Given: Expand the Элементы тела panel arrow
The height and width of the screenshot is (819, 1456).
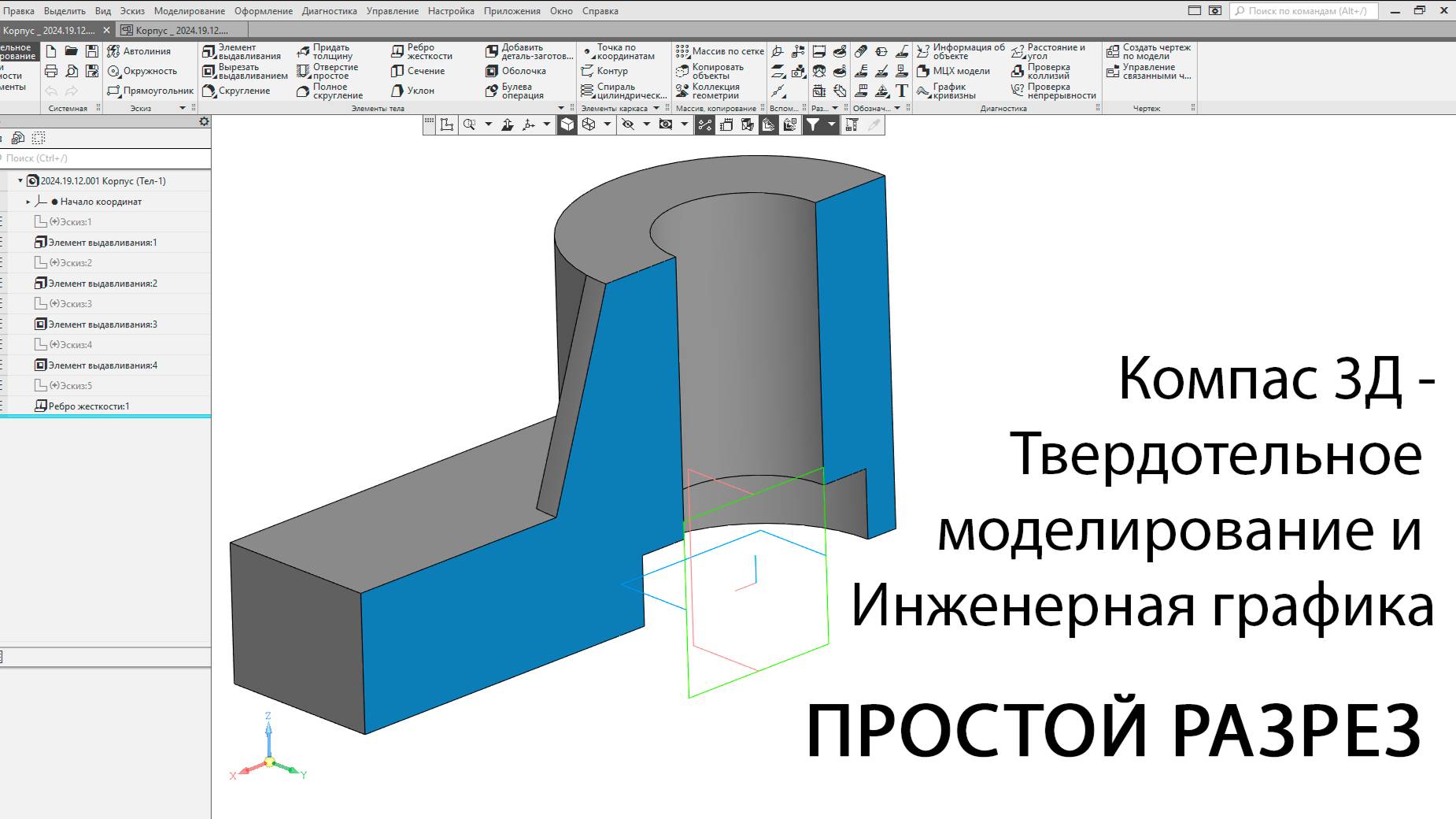Looking at the screenshot, I should (561, 108).
